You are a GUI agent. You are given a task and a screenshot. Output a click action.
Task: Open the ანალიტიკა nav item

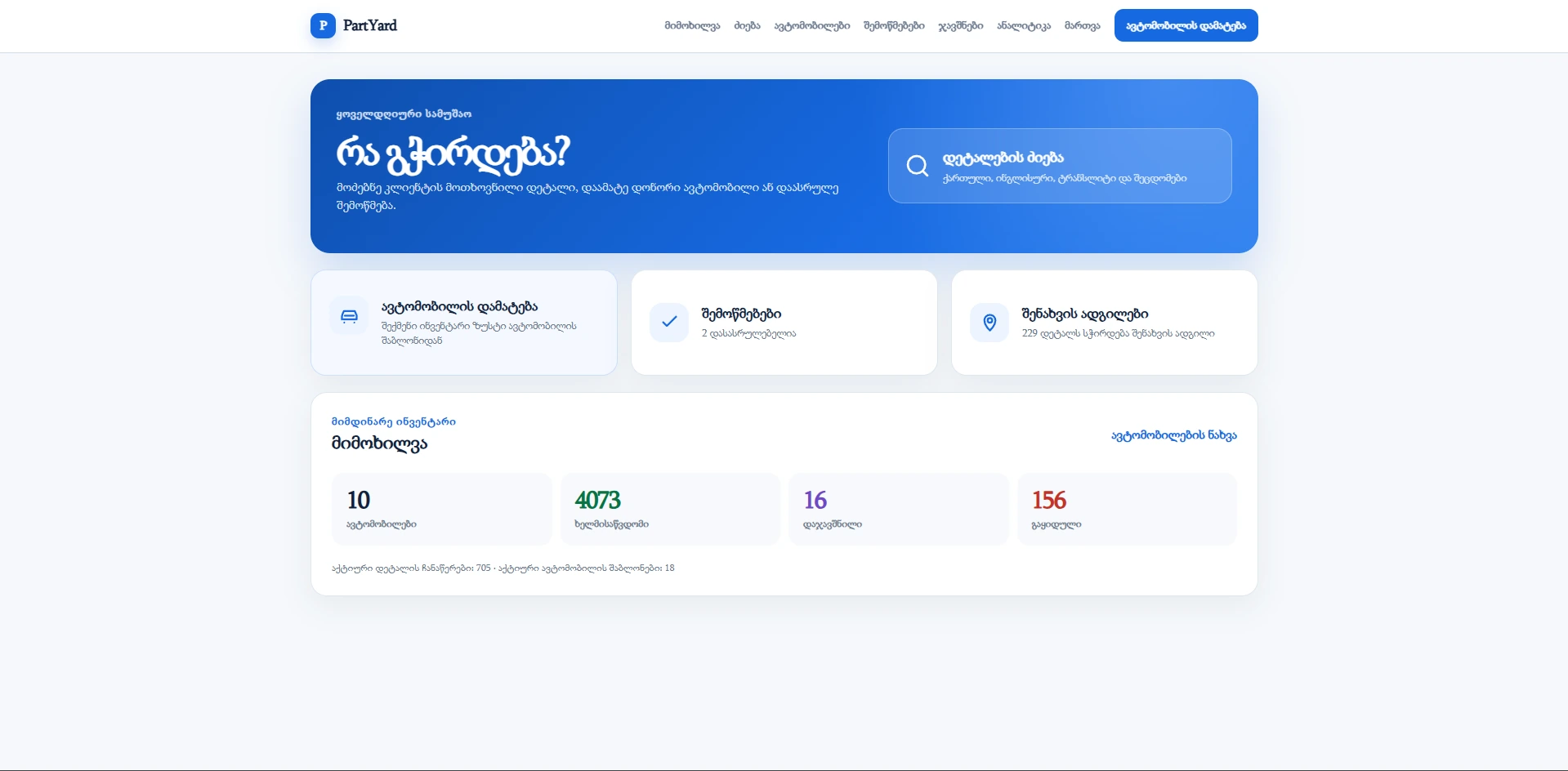click(1024, 25)
